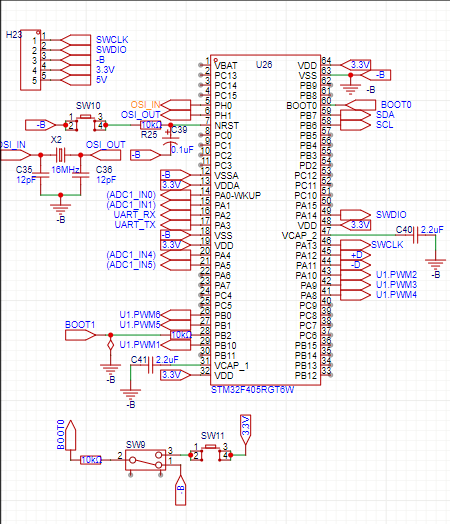Image resolution: width=450 pixels, height=524 pixels.
Task: Click the orange OSI_IN net label at PH0
Action: point(145,105)
